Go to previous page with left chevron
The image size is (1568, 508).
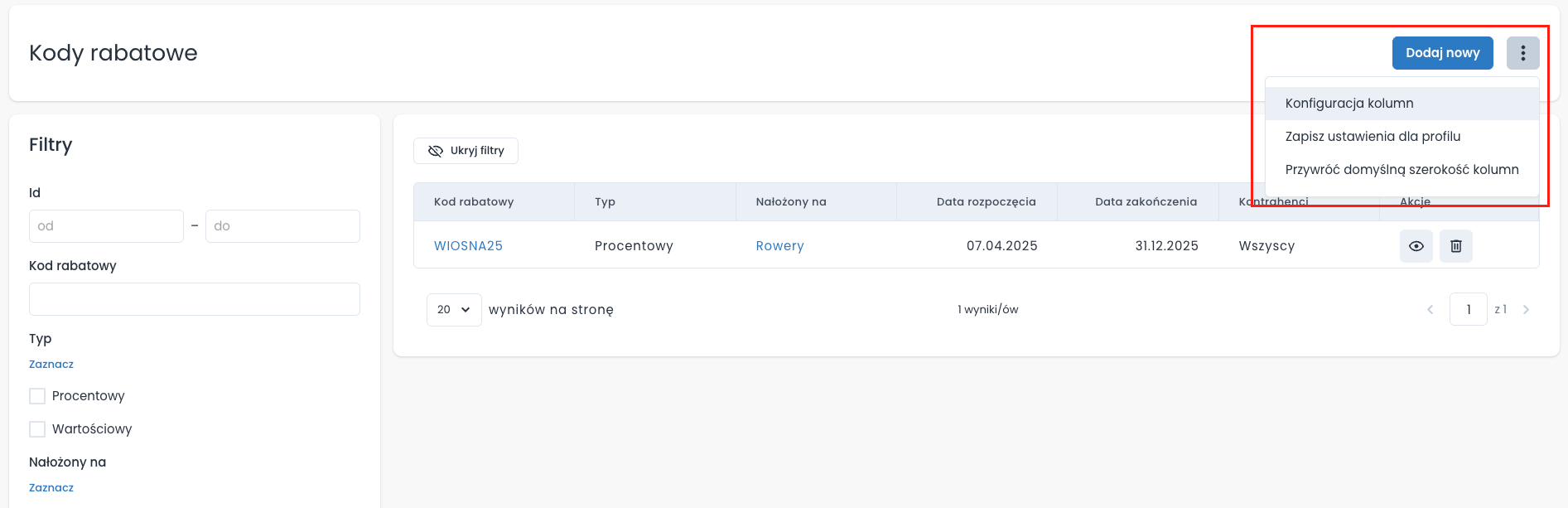tap(1430, 310)
